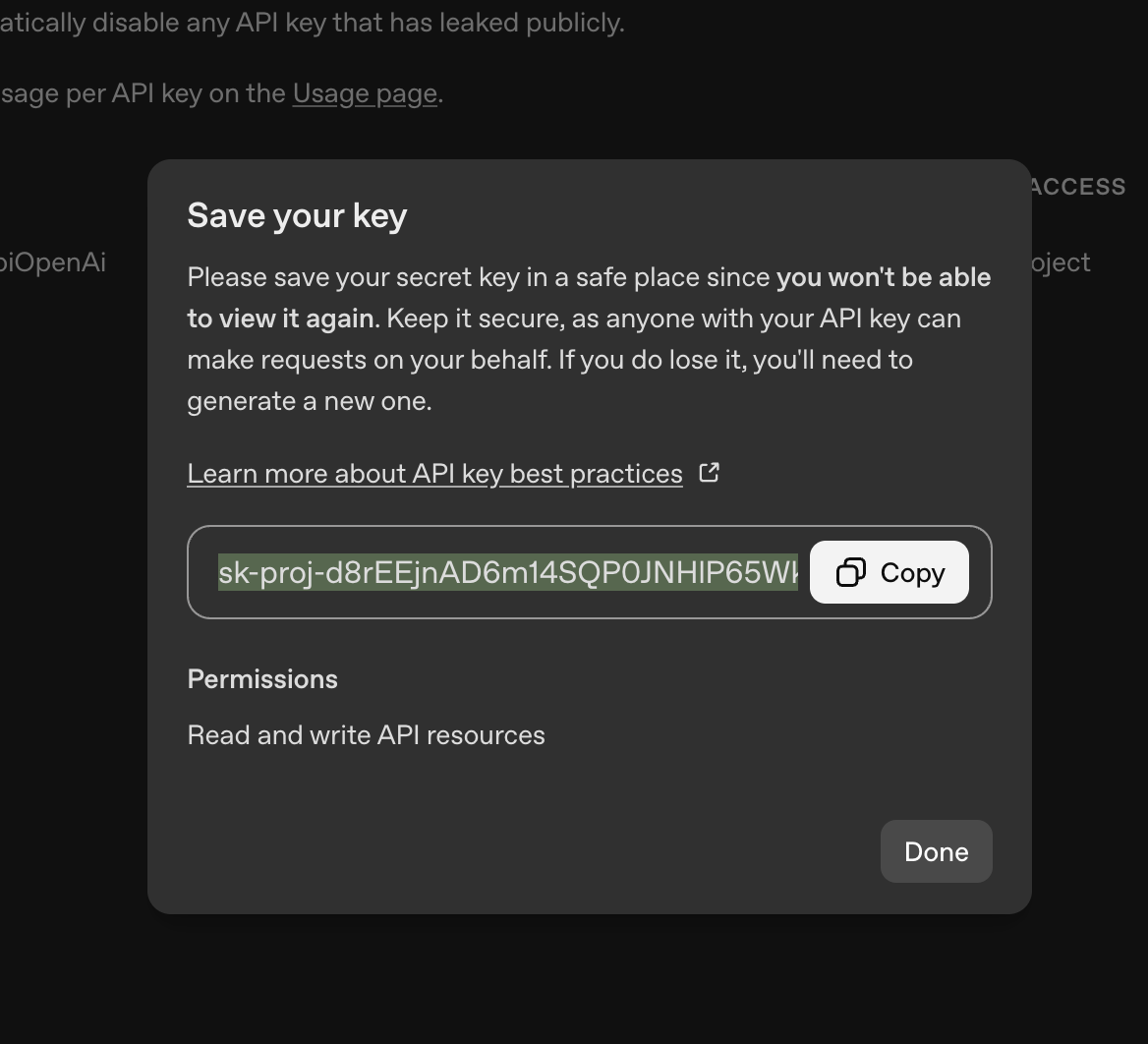Click the external link arrow icon

click(x=709, y=473)
